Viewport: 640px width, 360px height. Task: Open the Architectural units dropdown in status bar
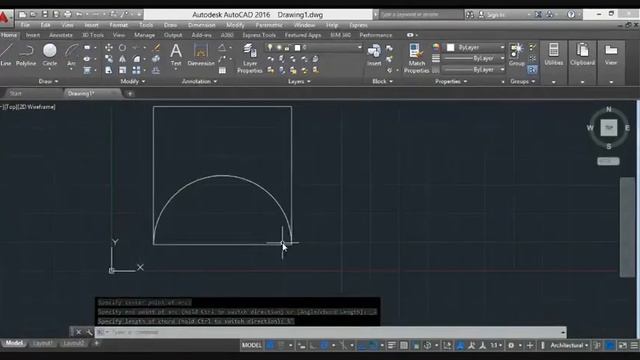click(569, 345)
